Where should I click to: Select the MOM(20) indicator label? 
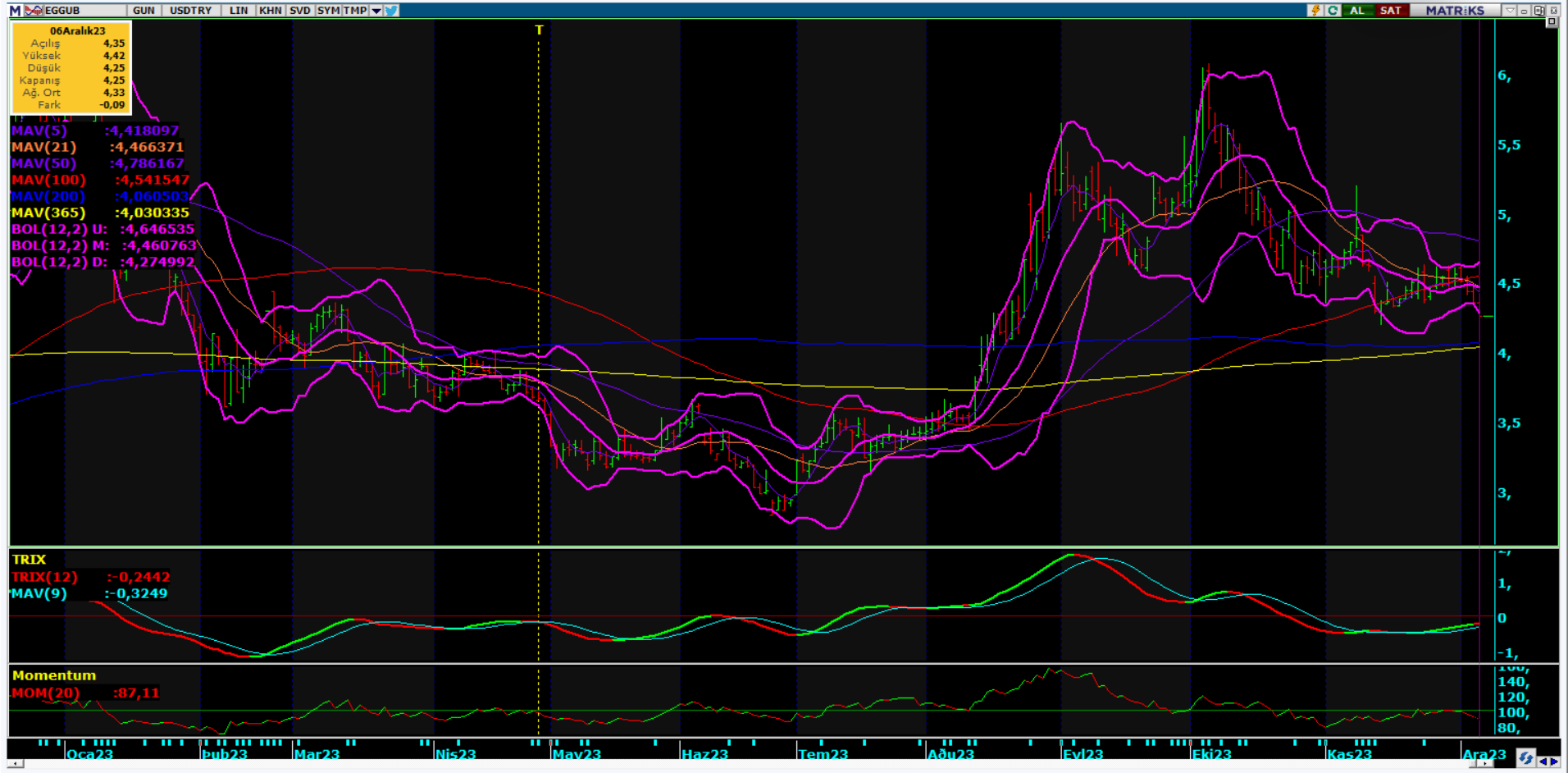pos(46,693)
